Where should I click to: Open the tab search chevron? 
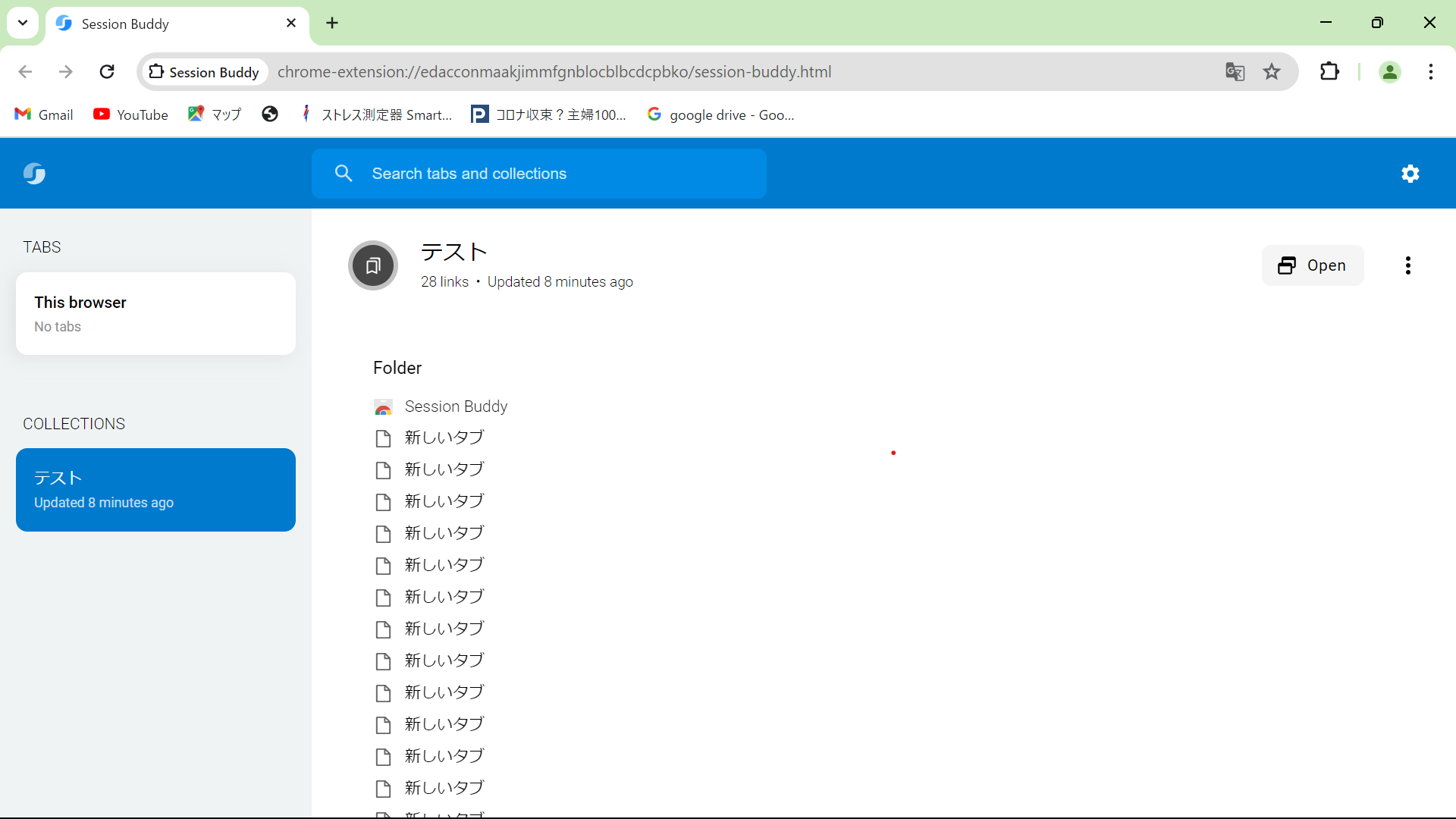22,23
